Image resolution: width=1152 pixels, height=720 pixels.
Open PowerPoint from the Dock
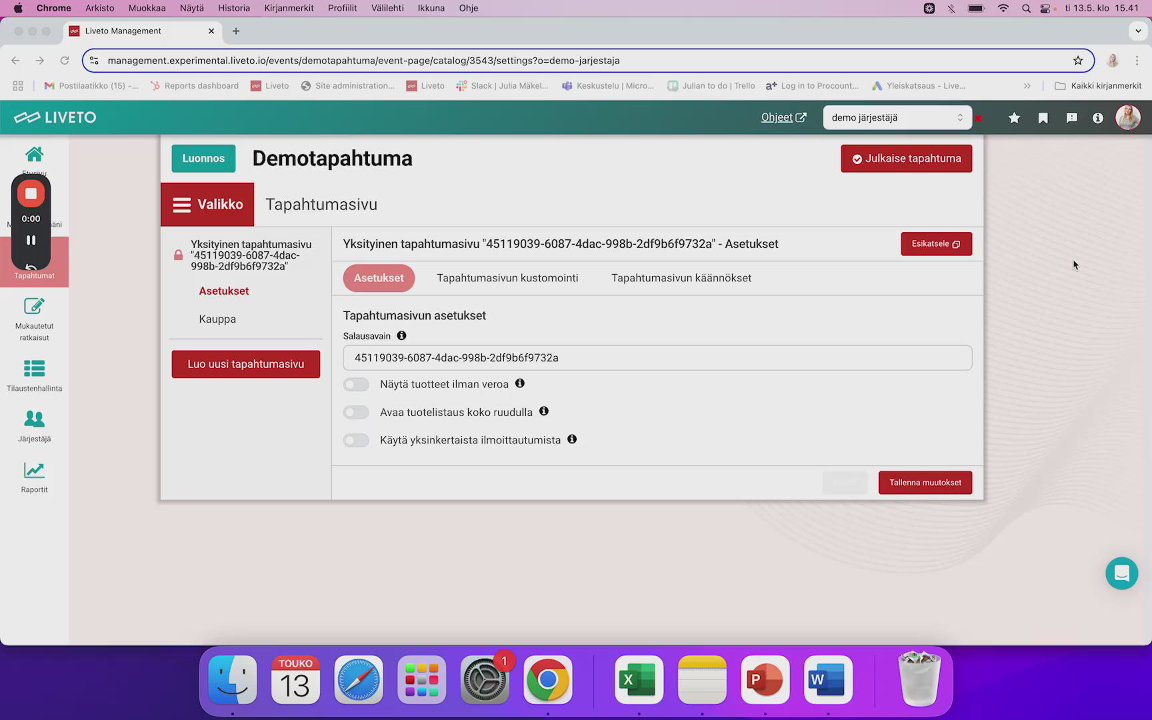(765, 680)
